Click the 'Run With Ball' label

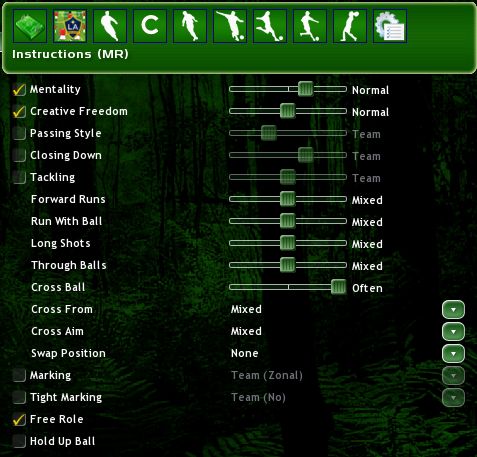click(x=67, y=221)
